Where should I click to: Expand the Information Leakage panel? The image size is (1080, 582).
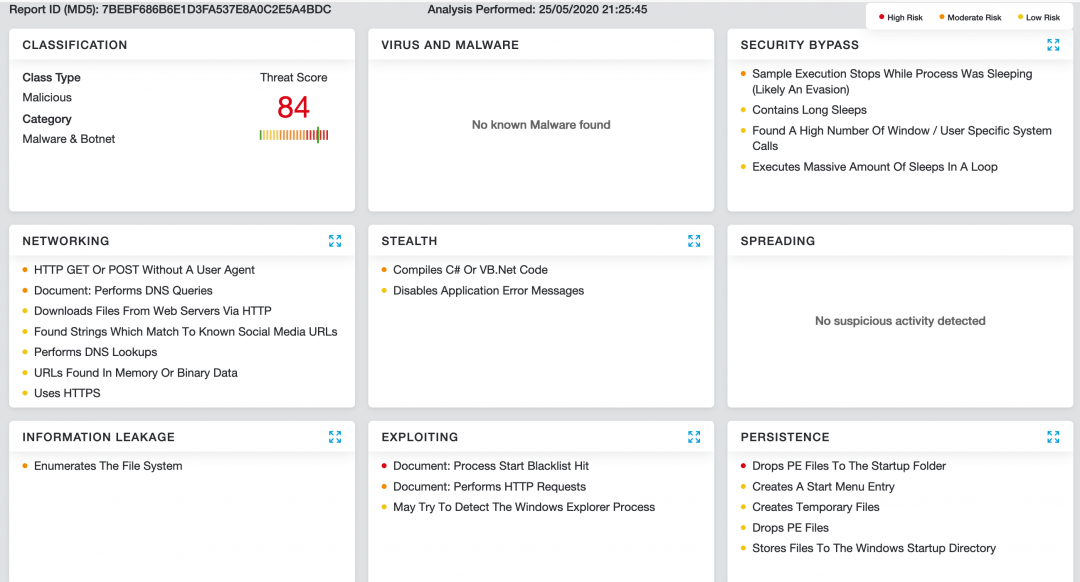335,437
